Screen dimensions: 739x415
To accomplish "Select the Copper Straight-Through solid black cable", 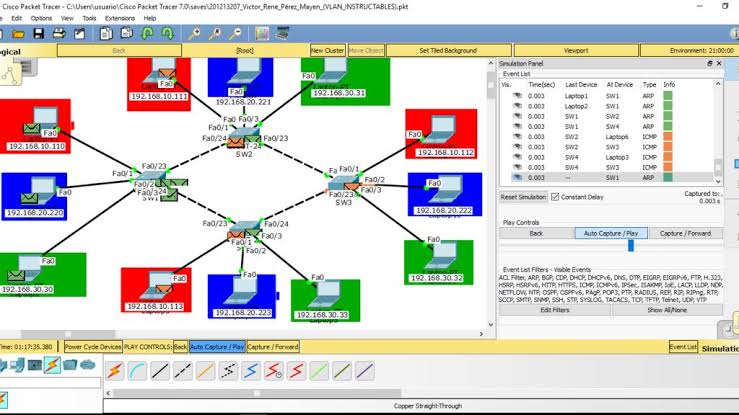I will tap(160, 371).
